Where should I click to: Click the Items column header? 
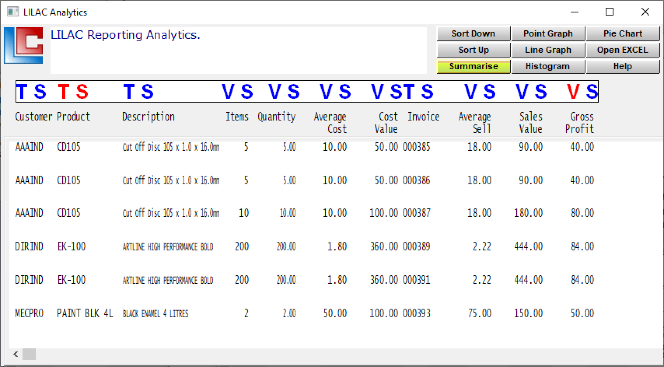(x=237, y=117)
